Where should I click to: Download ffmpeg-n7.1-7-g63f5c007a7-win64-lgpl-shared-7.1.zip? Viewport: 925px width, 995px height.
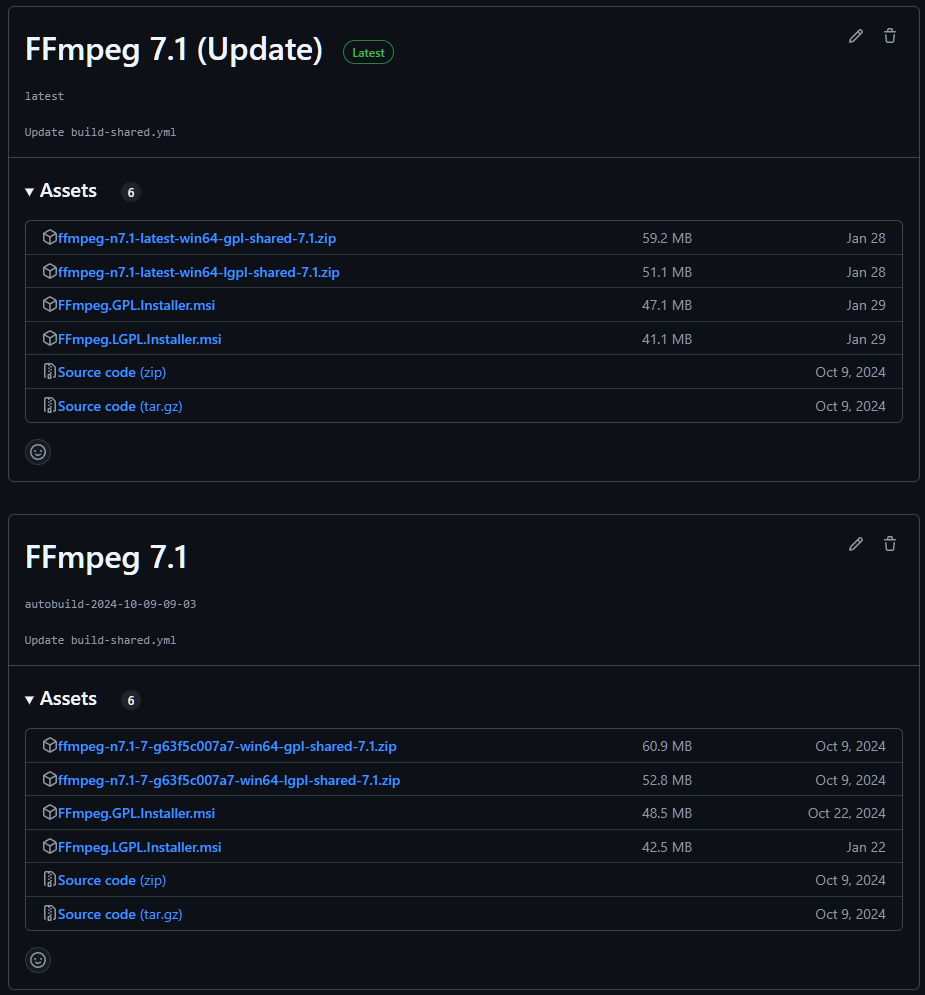[229, 780]
